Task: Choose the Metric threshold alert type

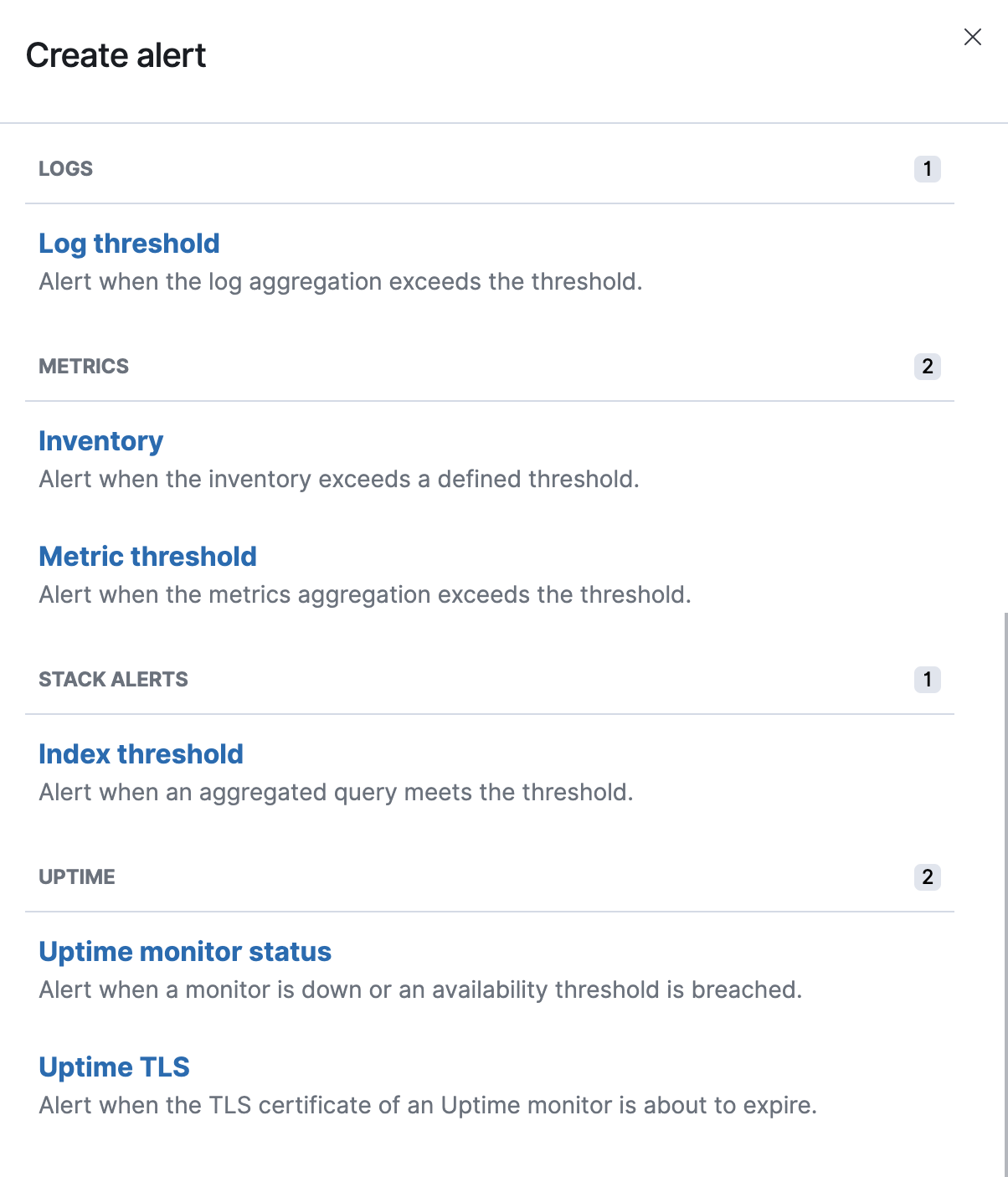Action: pyautogui.click(x=147, y=556)
